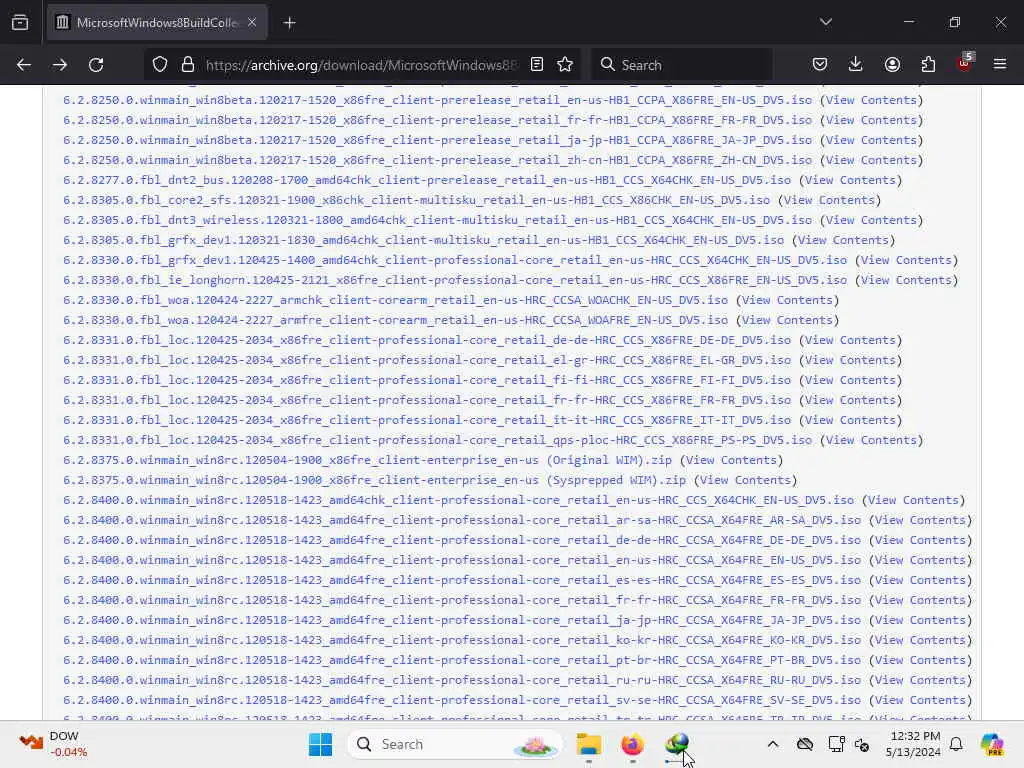Open 6.2.8331.0 fbl_loc it-it iso link

coord(426,420)
